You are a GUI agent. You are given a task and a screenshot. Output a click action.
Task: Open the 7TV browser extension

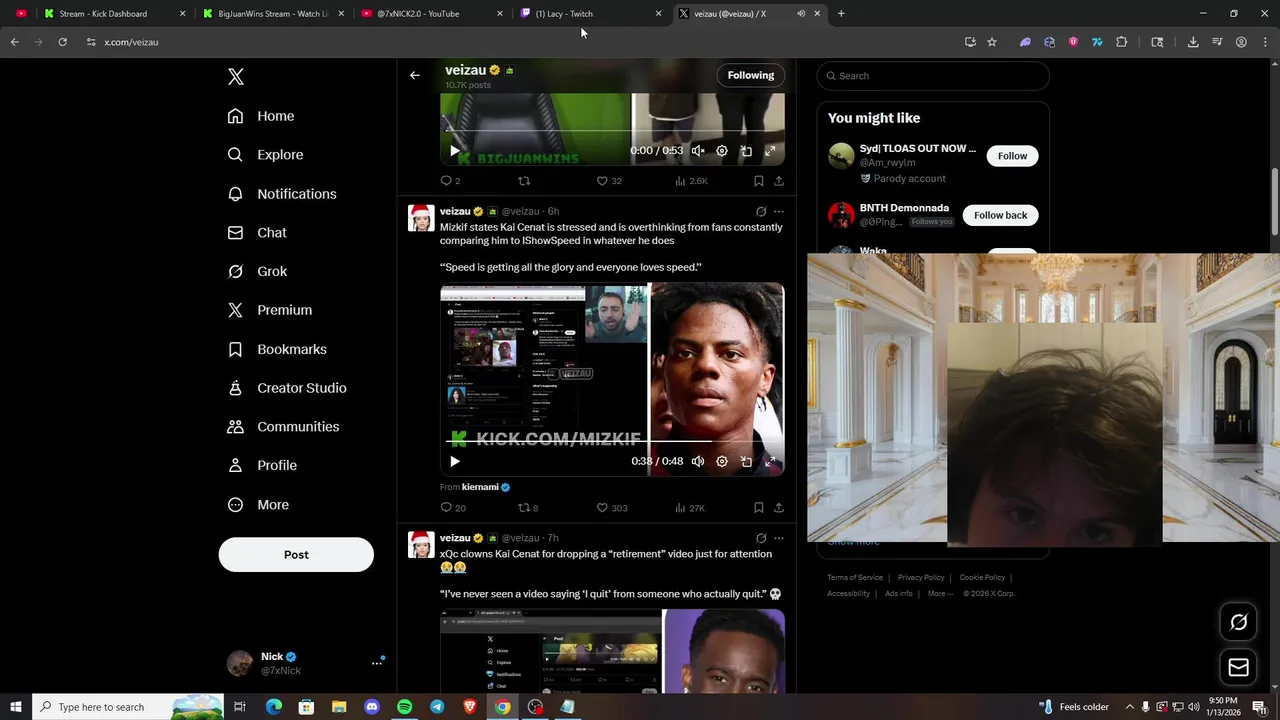click(1097, 42)
